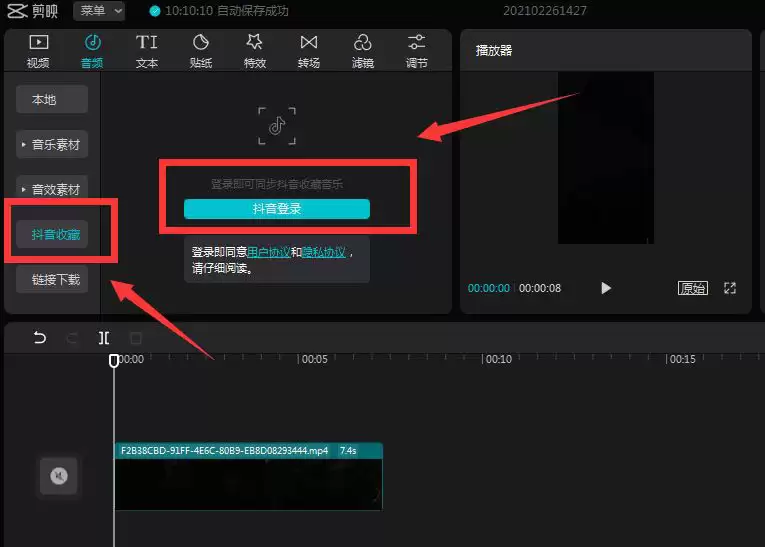Open the 贴纸 (Stickers) panel

[x=201, y=50]
